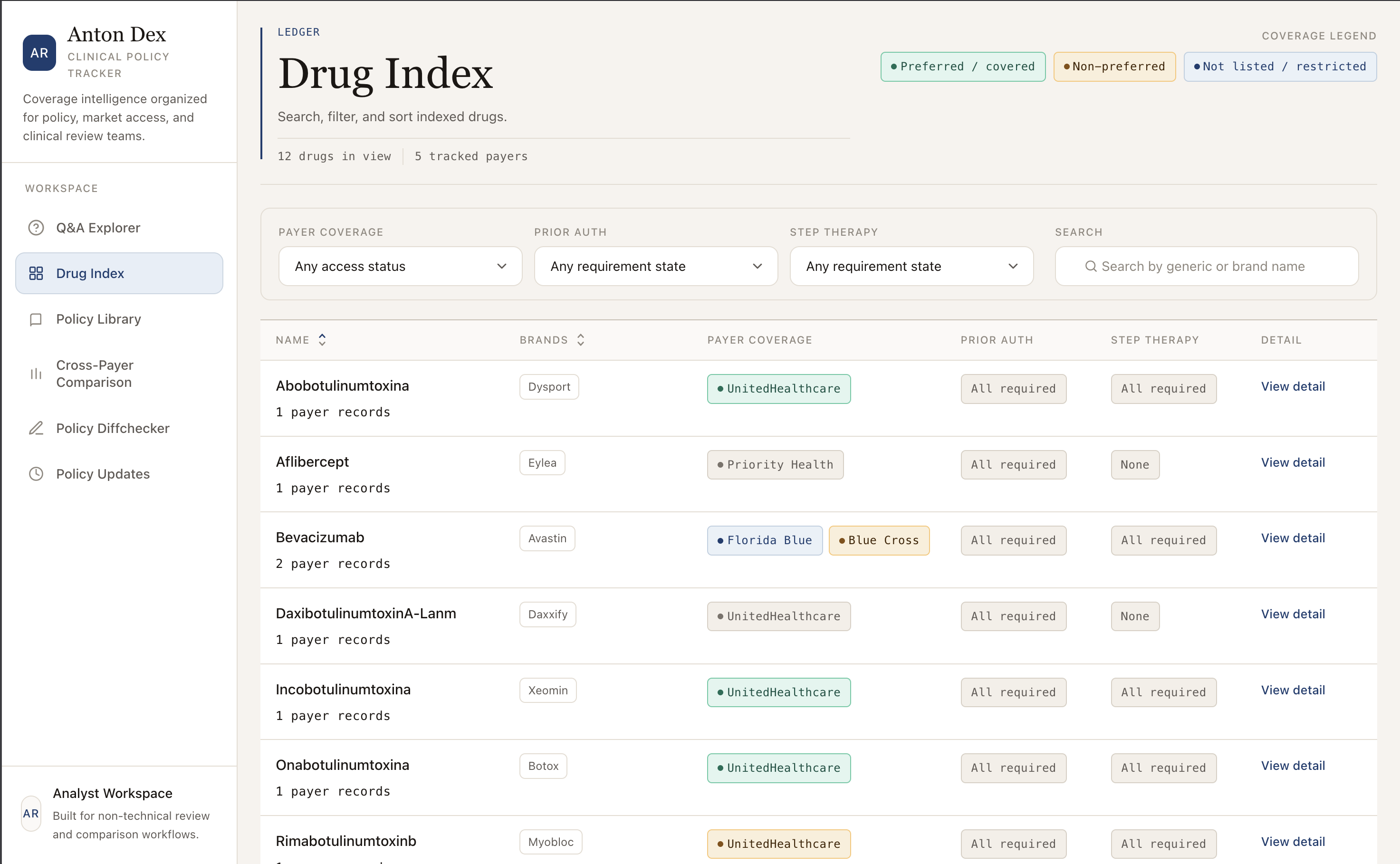The height and width of the screenshot is (864, 1400).
Task: Open Step Therapy requirement state dropdown
Action: tap(911, 266)
